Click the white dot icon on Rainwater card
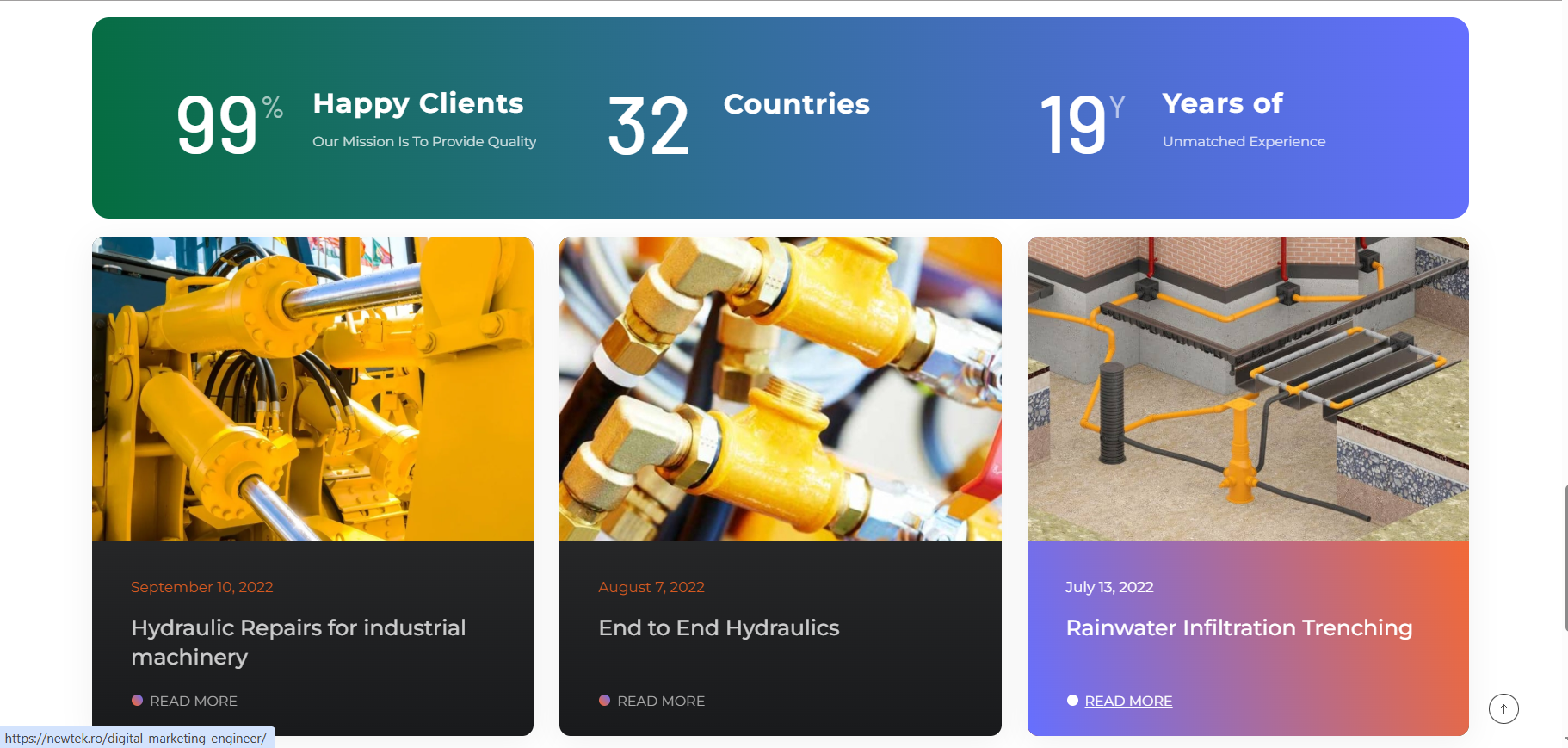 1072,701
